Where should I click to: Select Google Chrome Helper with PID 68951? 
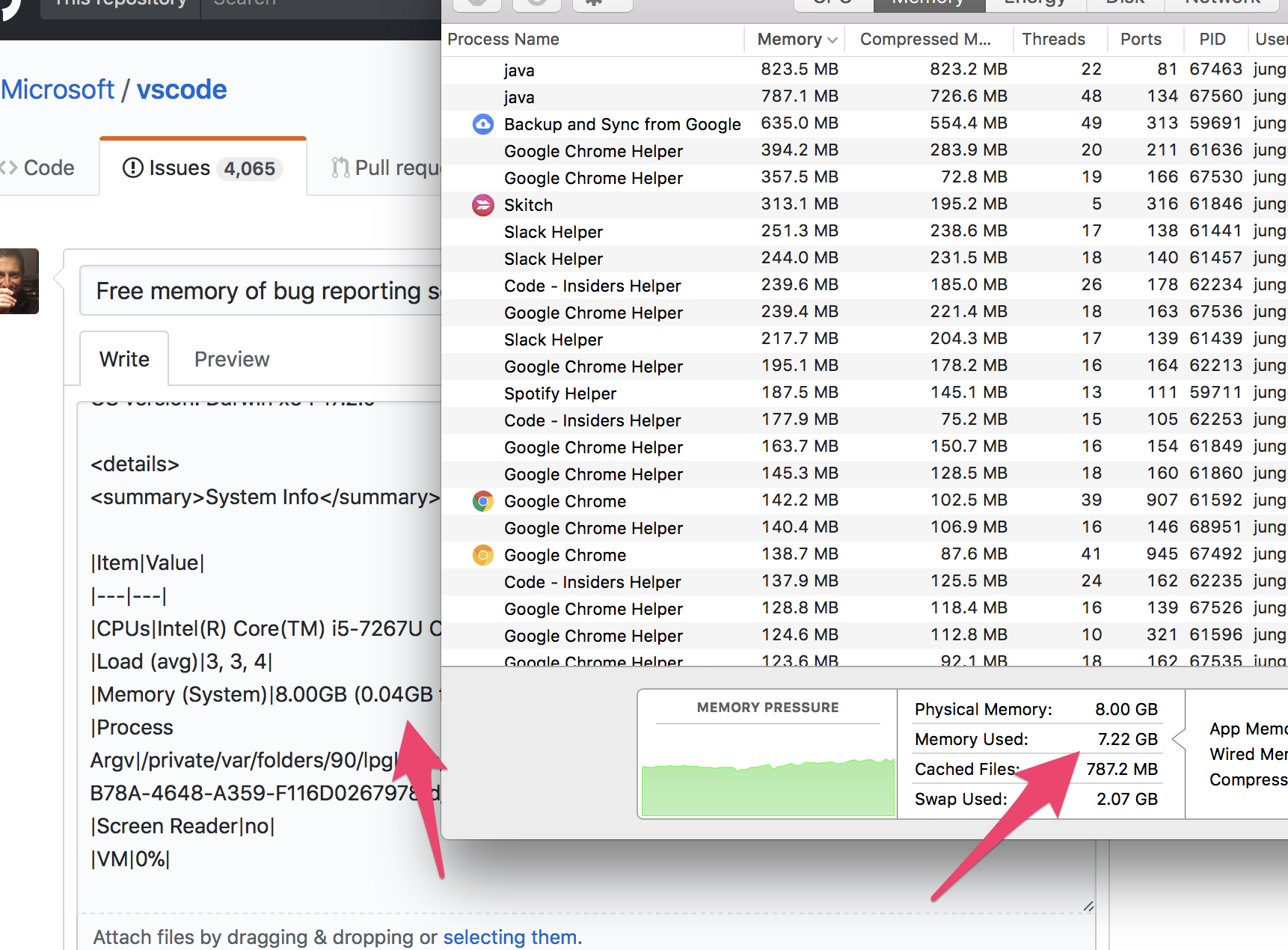[865, 528]
